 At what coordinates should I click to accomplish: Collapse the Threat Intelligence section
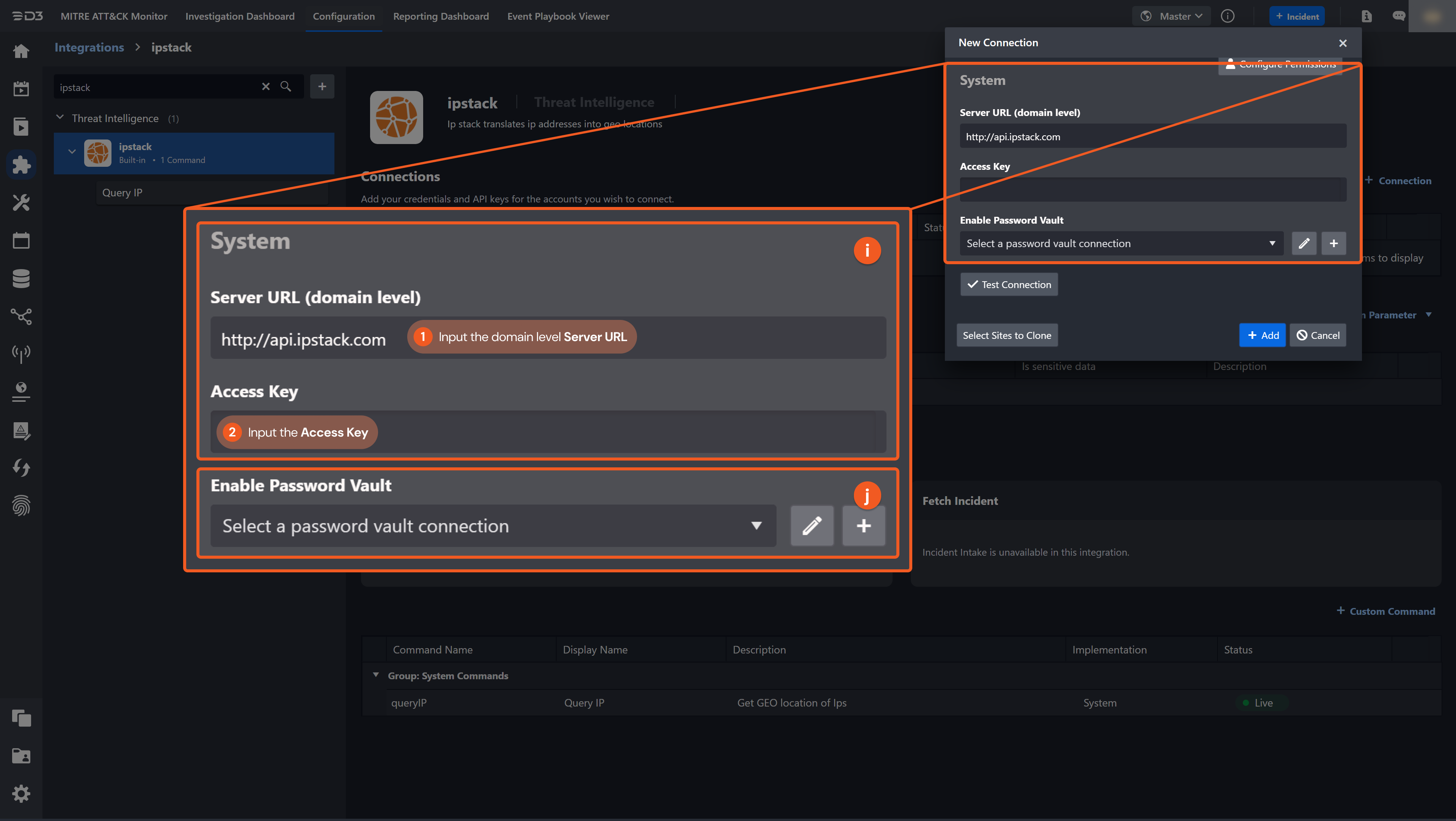tap(60, 118)
